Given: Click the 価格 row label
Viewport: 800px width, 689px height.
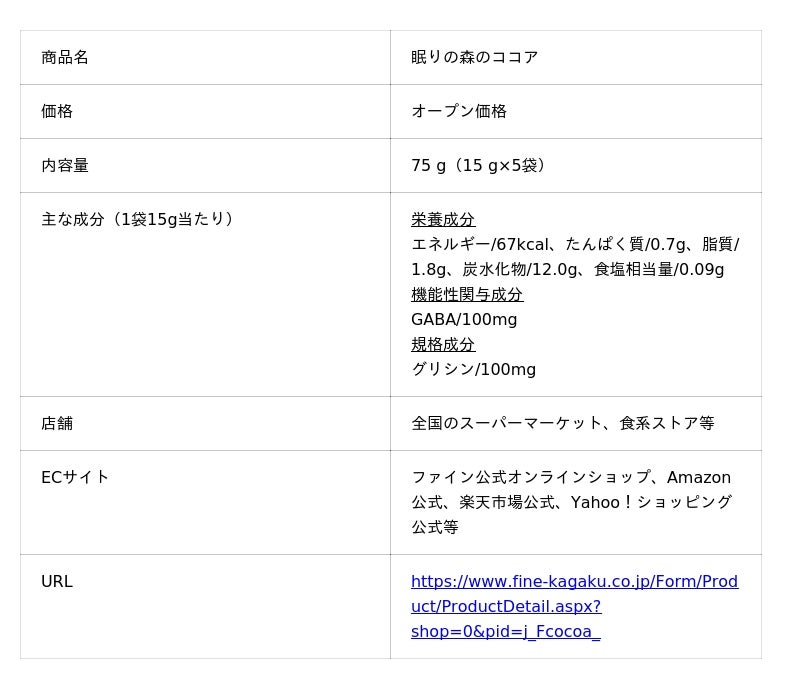Looking at the screenshot, I should click(57, 112).
